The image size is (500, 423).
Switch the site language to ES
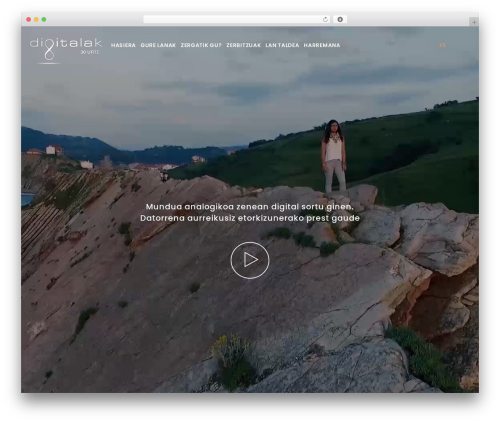[442, 45]
